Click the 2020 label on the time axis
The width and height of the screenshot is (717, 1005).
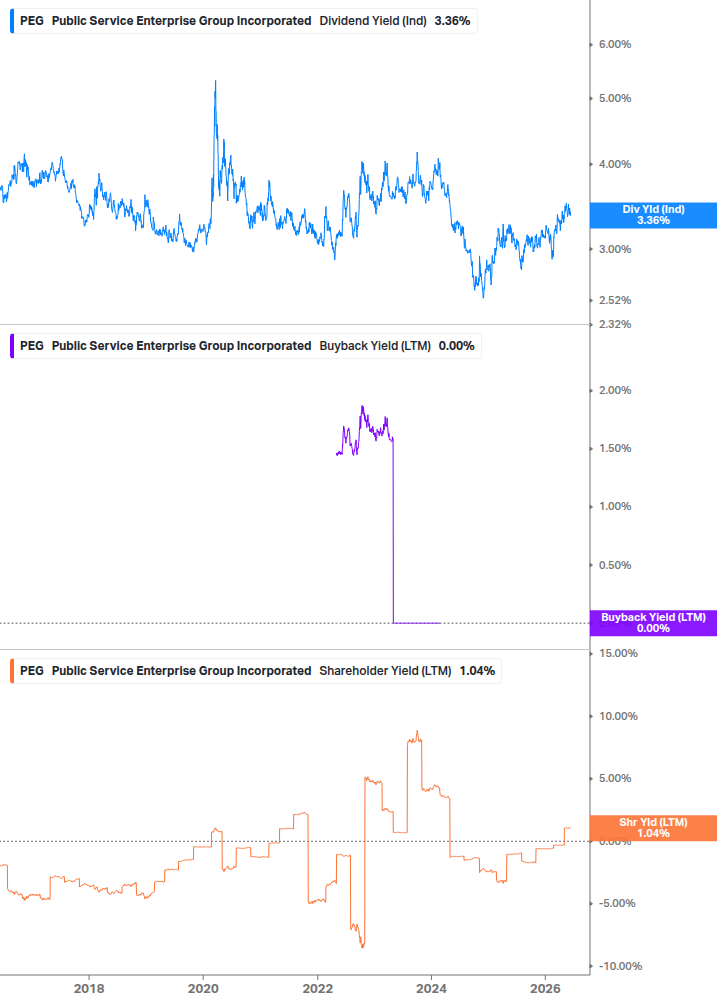203,988
